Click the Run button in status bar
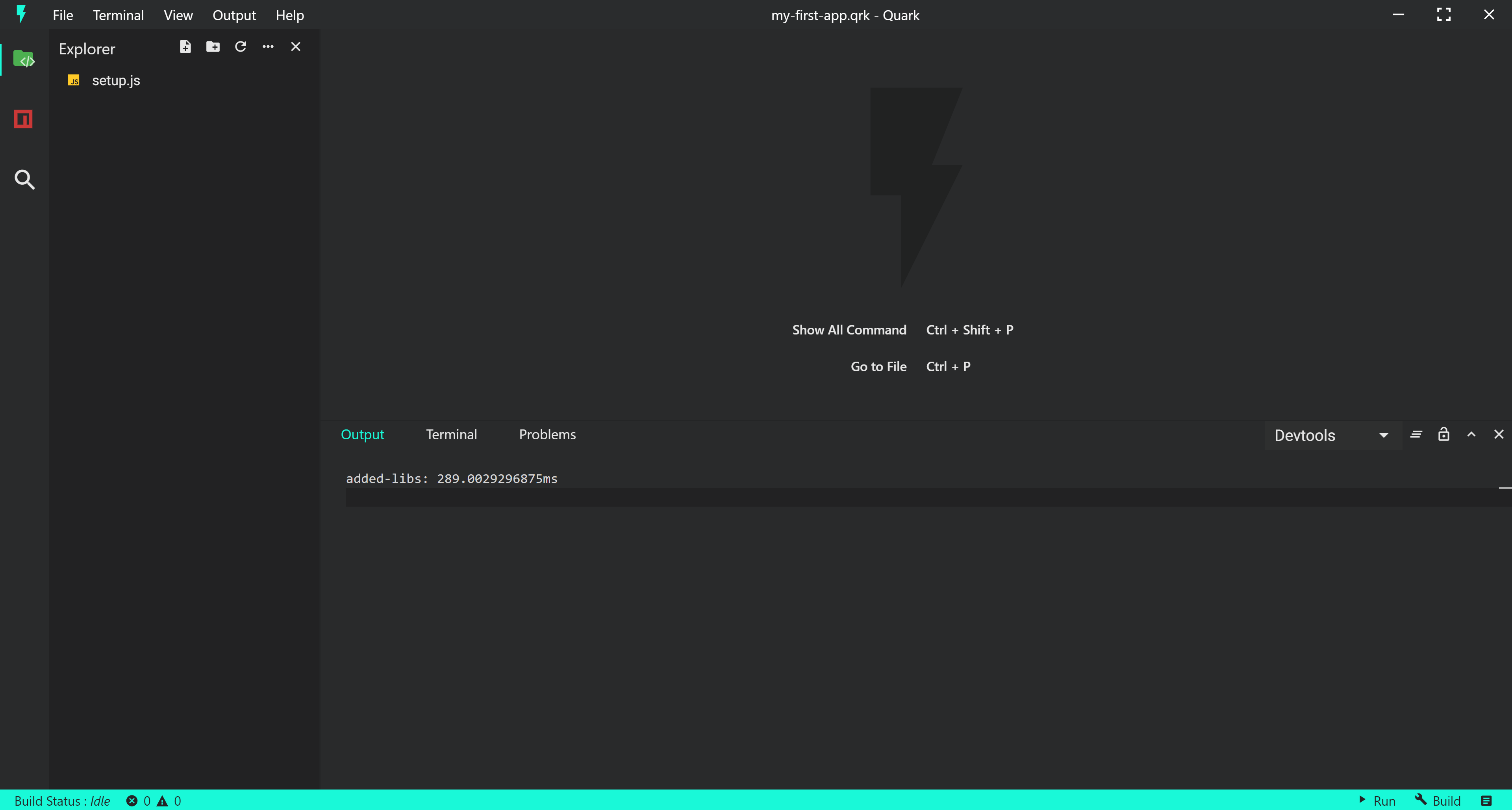 click(1378, 801)
